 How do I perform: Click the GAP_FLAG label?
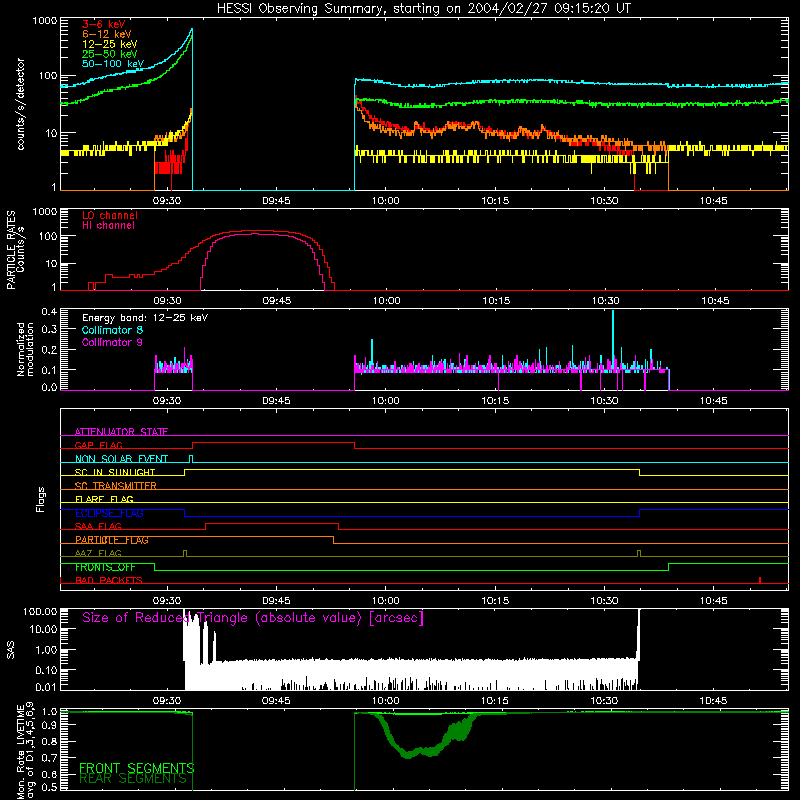(x=98, y=445)
